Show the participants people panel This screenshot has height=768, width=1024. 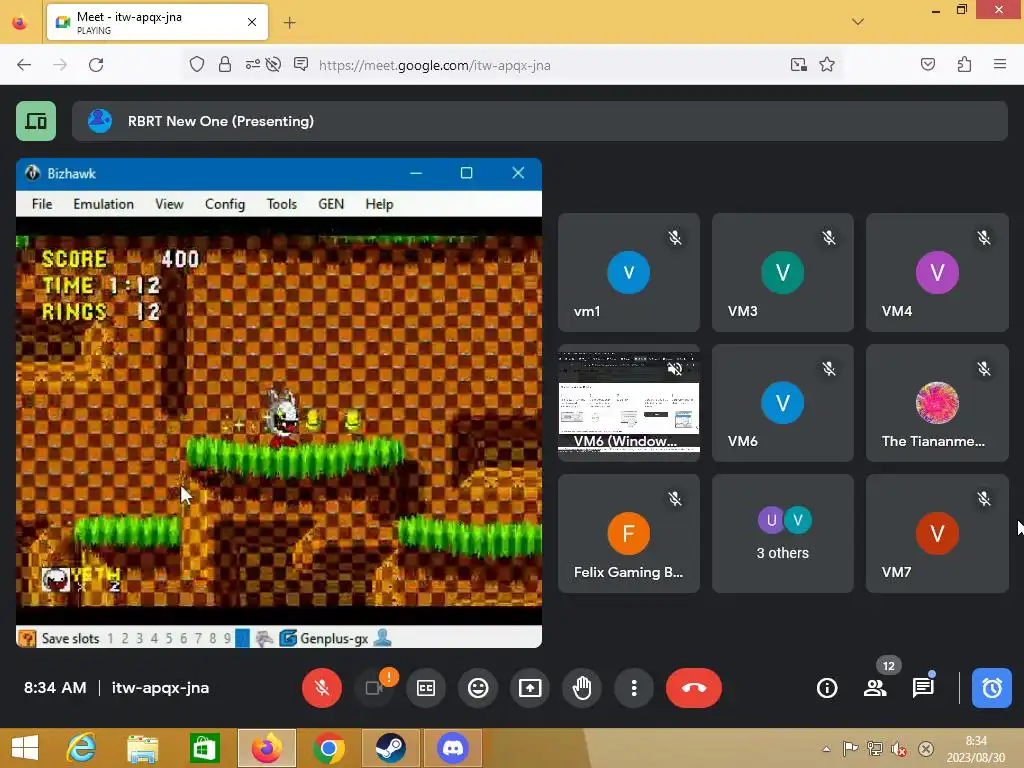coord(875,688)
